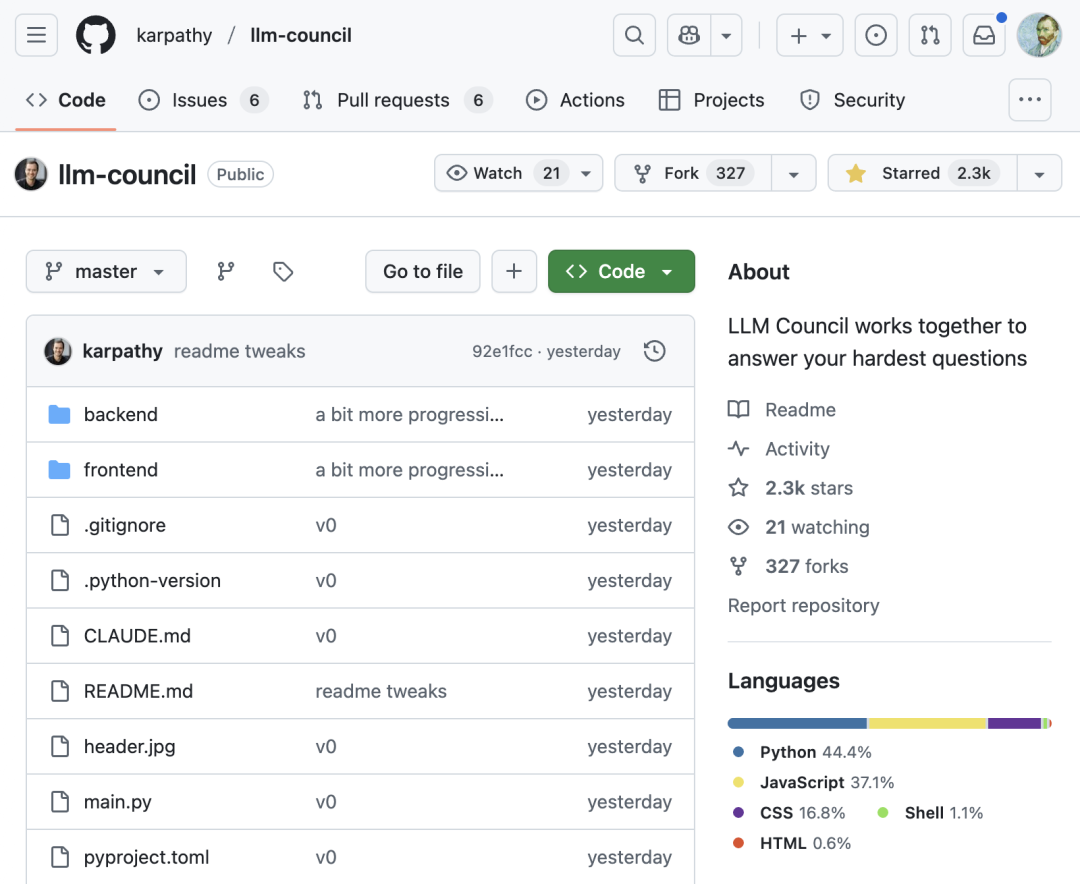Image resolution: width=1080 pixels, height=884 pixels.
Task: Click the JavaScript segment of language bar
Action: (x=928, y=723)
